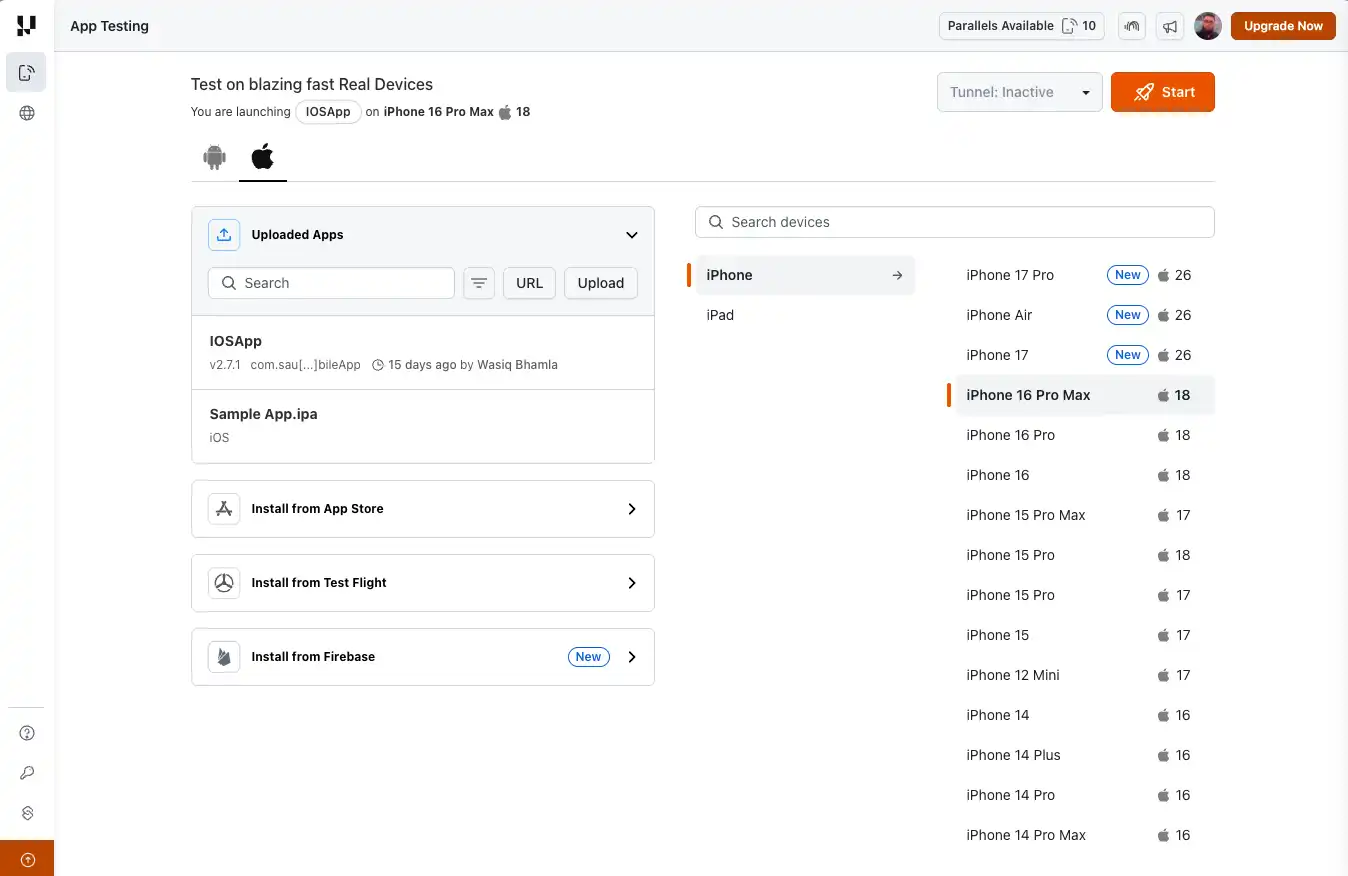Open the filter icon next to app search
The width and height of the screenshot is (1348, 876).
point(478,283)
